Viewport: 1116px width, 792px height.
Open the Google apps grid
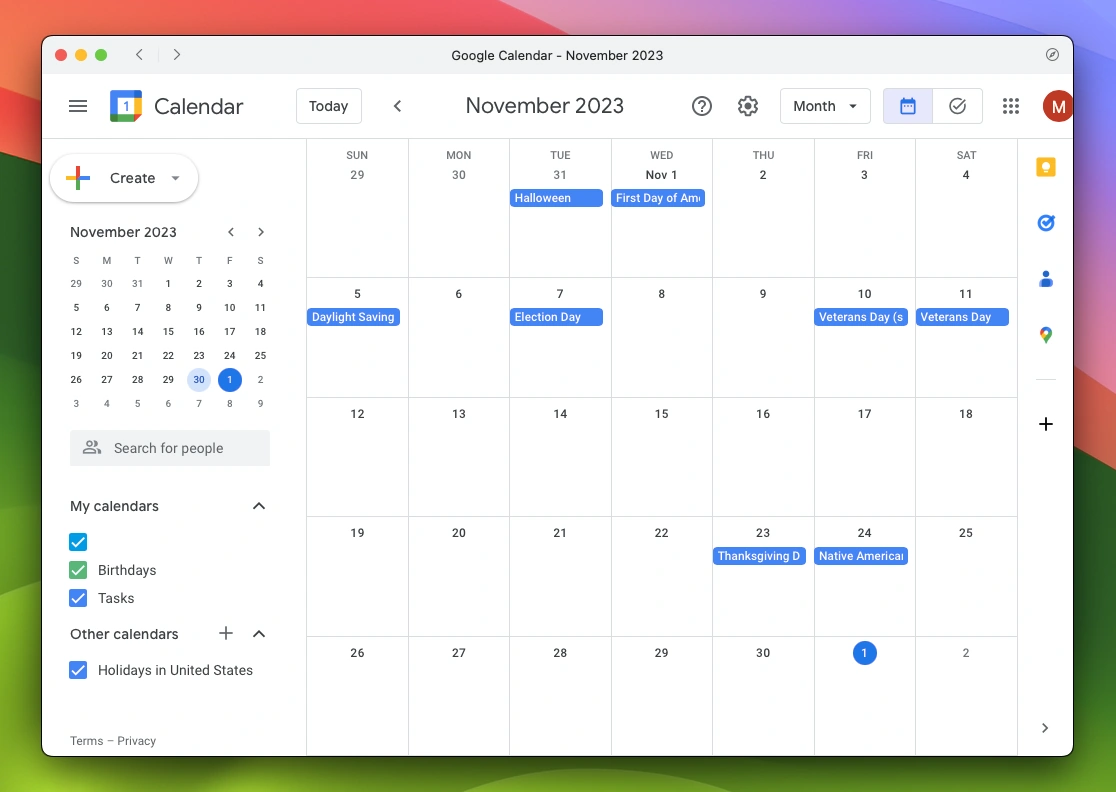(1011, 106)
